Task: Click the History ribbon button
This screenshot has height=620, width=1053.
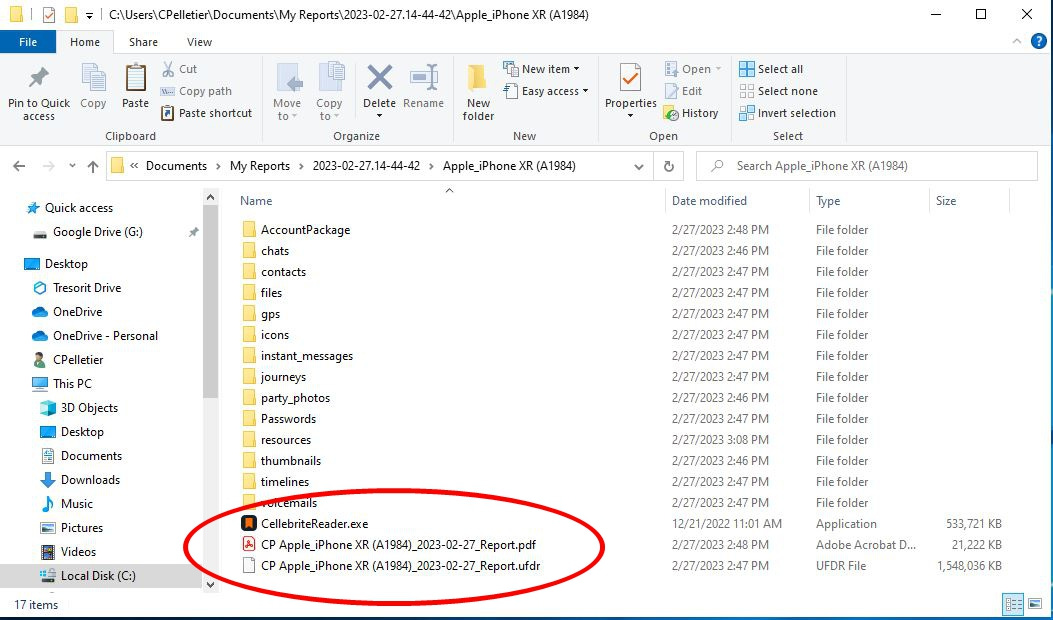Action: (x=691, y=113)
